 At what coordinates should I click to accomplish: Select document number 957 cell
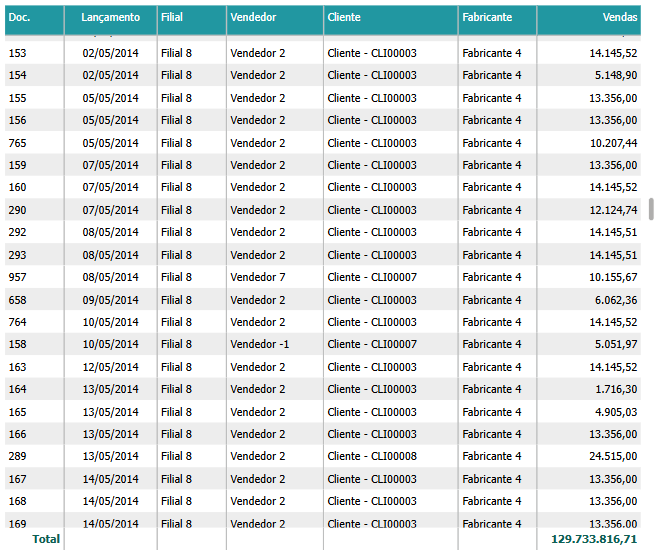[x=18, y=277]
